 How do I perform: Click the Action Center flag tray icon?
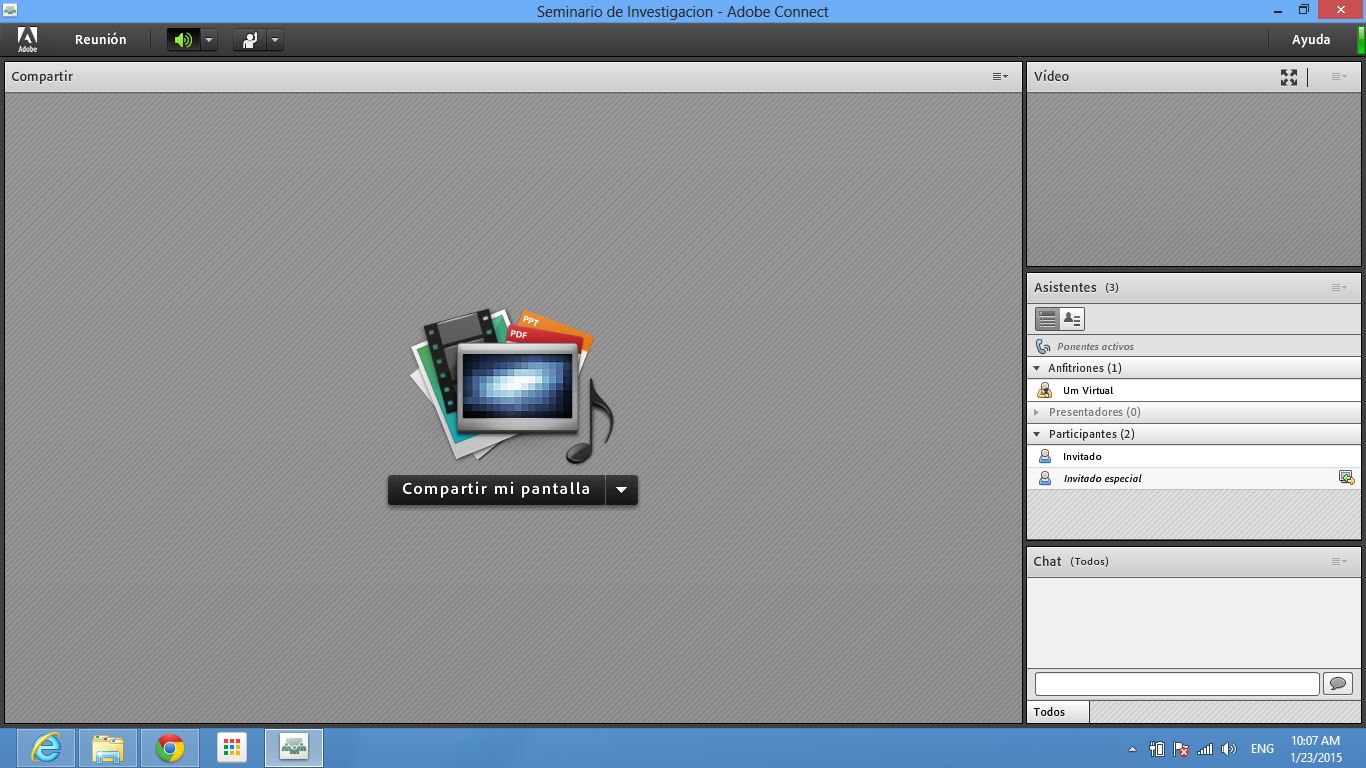1181,749
